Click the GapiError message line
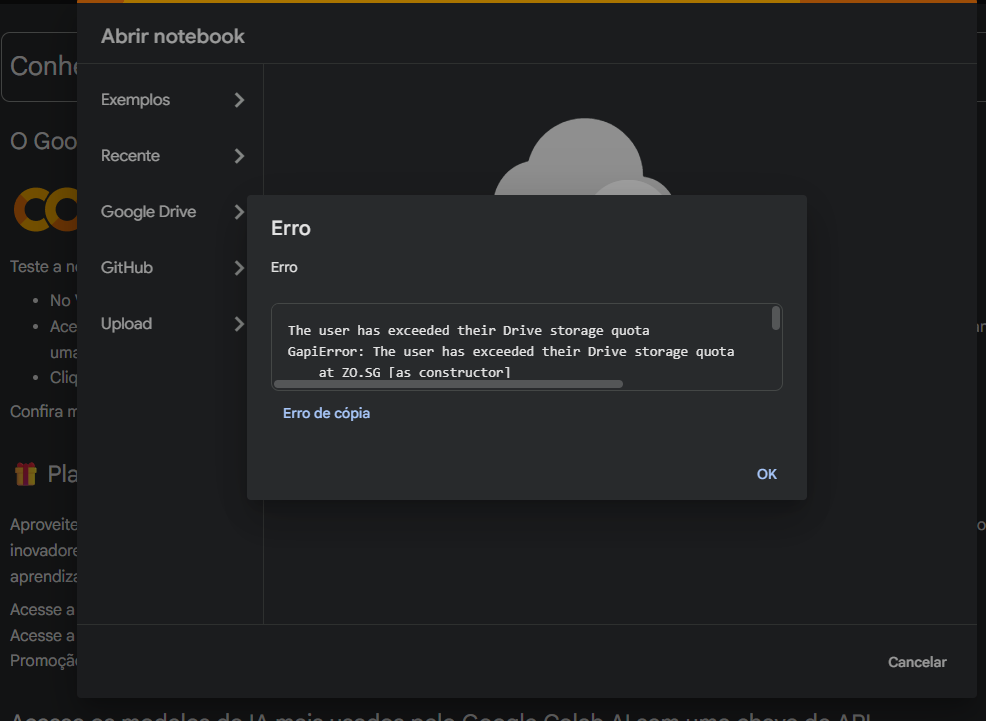This screenshot has width=986, height=721. point(511,351)
